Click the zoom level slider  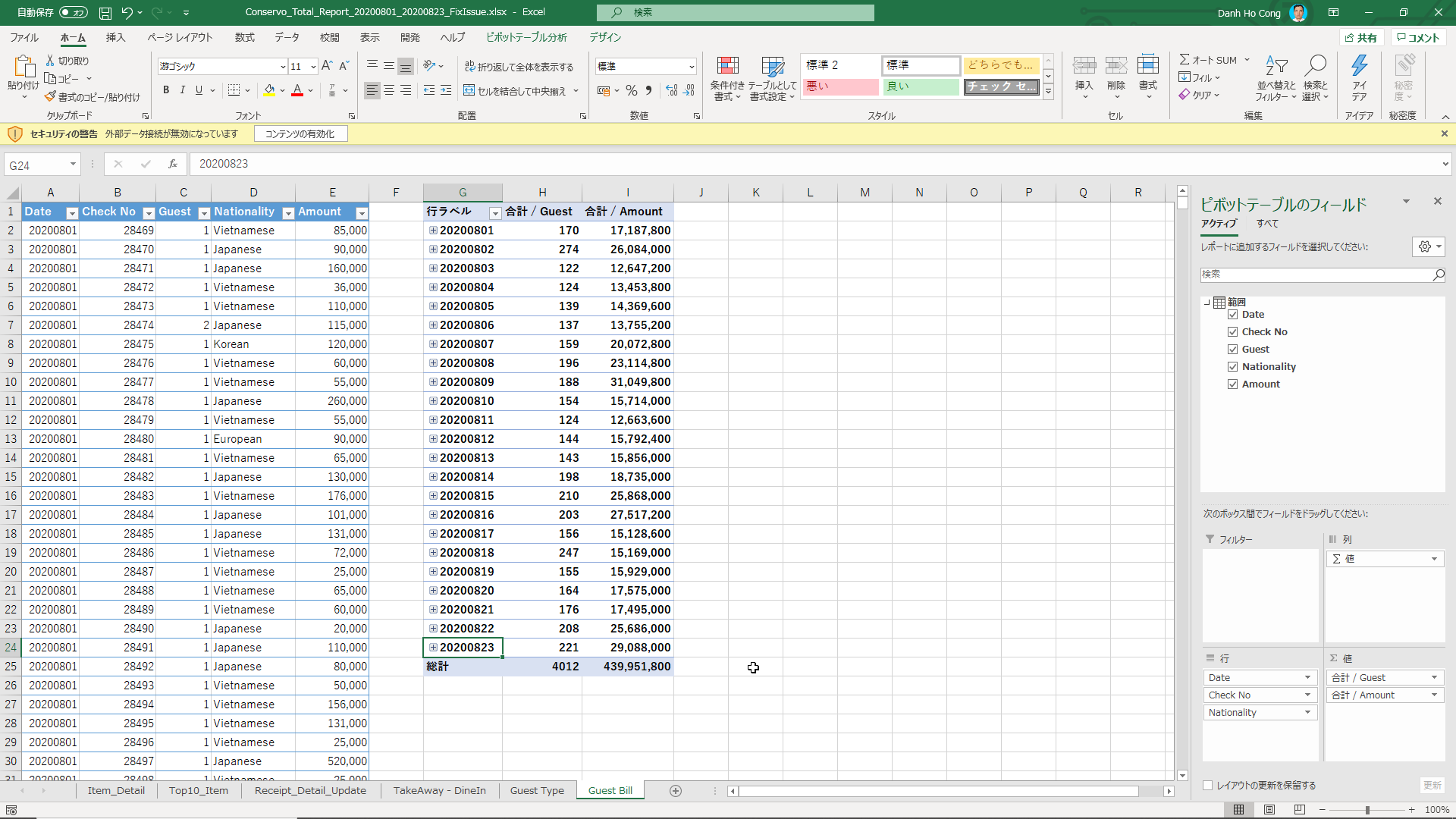coord(1367,810)
